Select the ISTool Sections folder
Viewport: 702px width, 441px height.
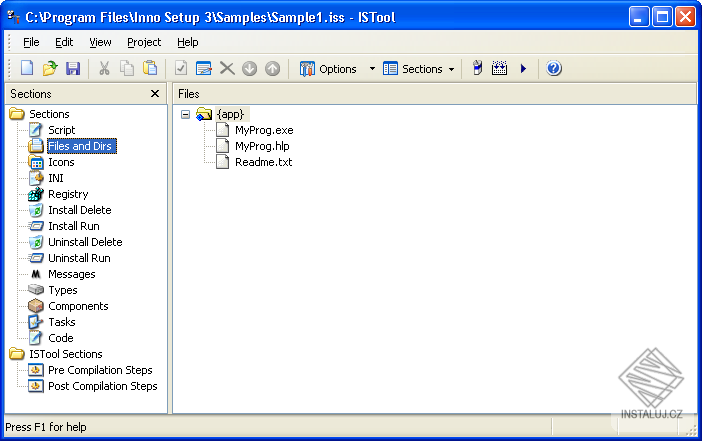point(66,354)
